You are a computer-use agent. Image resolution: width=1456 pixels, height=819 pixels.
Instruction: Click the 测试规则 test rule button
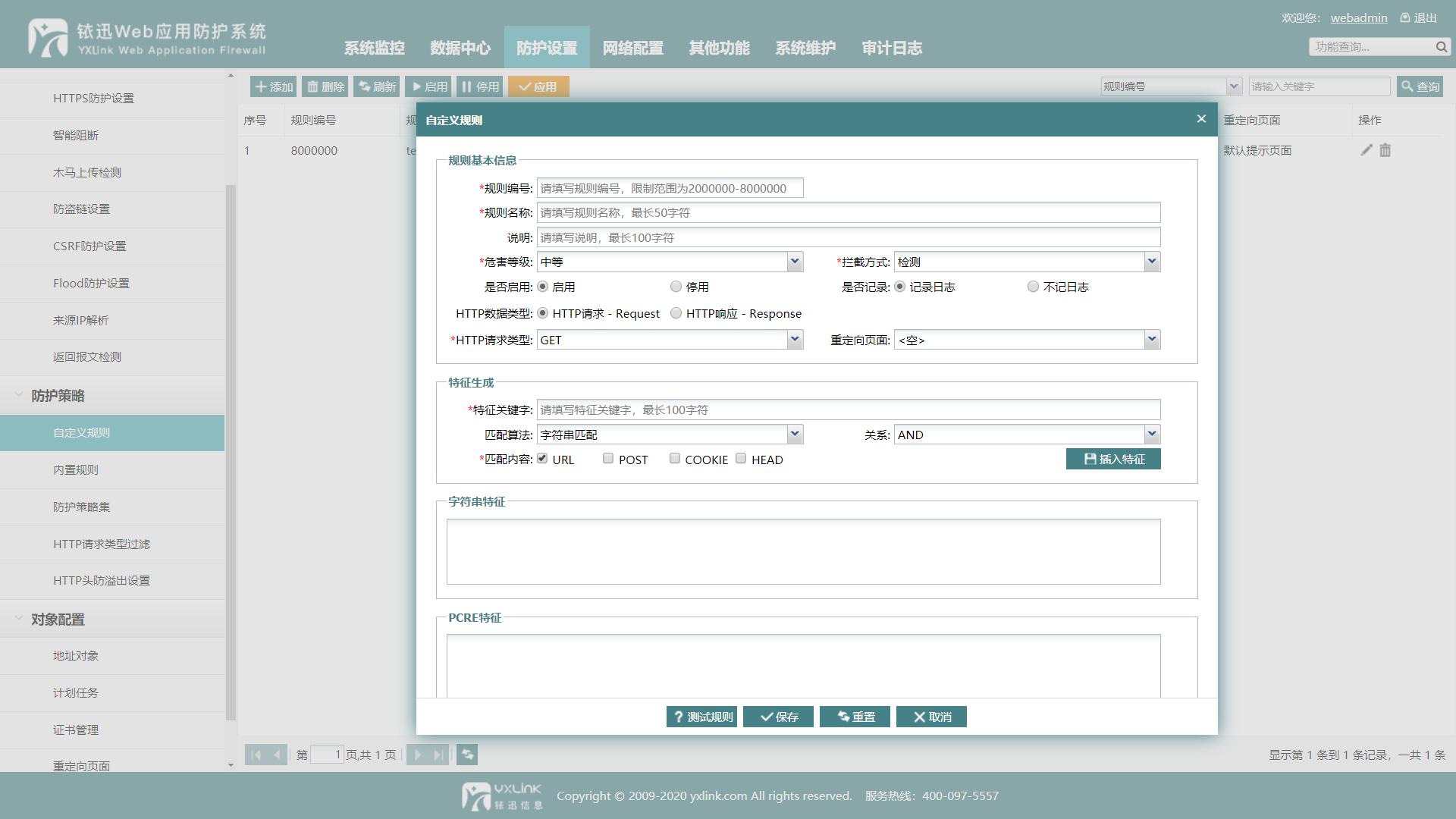click(701, 717)
